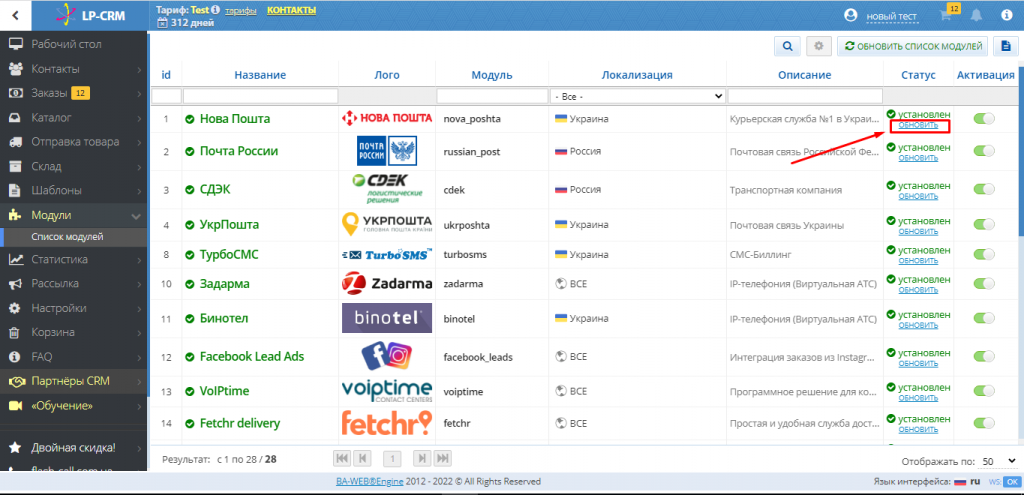Image resolution: width=1024 pixels, height=495 pixels.
Task: Open the КОНТАКТЫ link in header
Action: tap(291, 10)
